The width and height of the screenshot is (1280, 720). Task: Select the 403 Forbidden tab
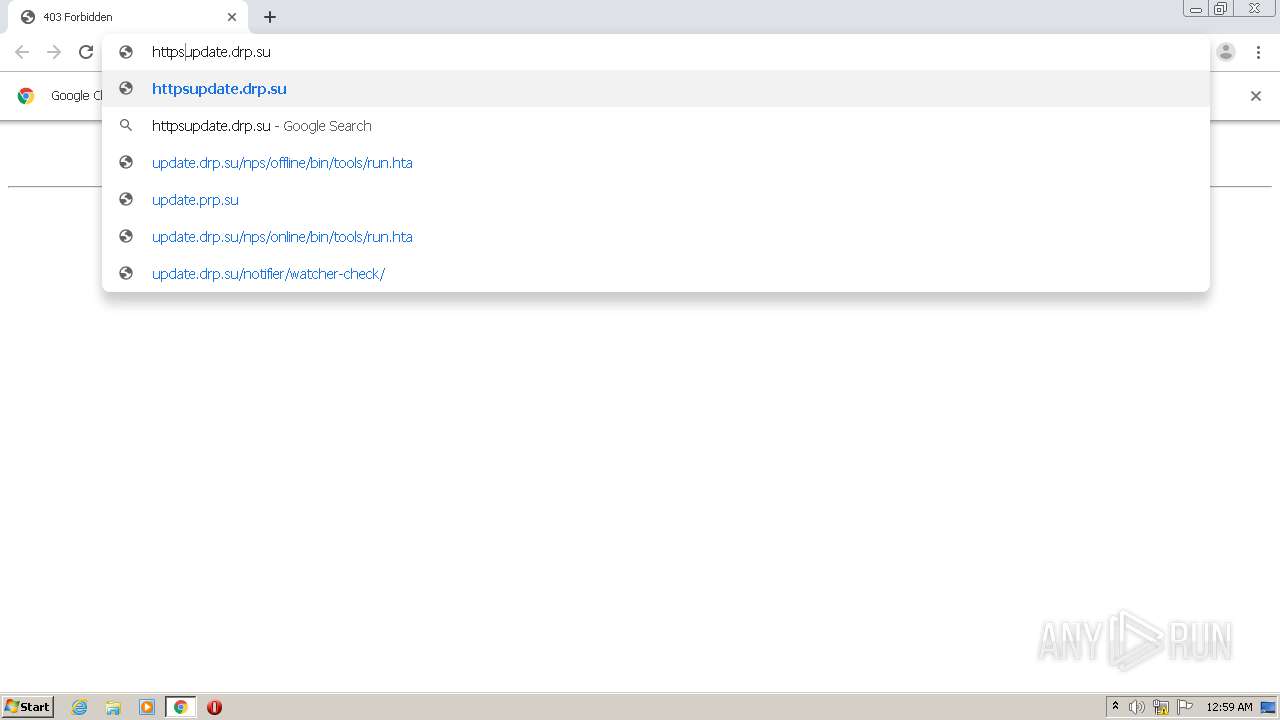[128, 17]
